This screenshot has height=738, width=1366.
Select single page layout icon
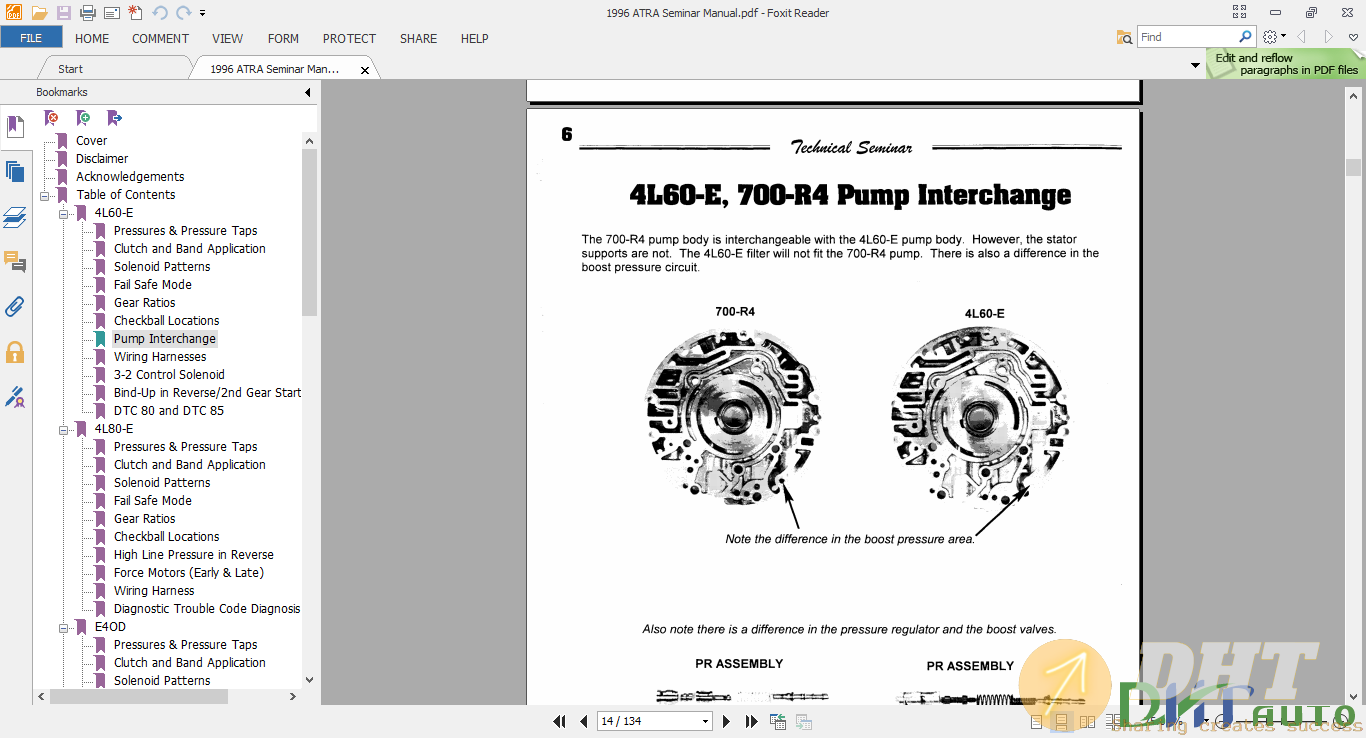point(1036,721)
